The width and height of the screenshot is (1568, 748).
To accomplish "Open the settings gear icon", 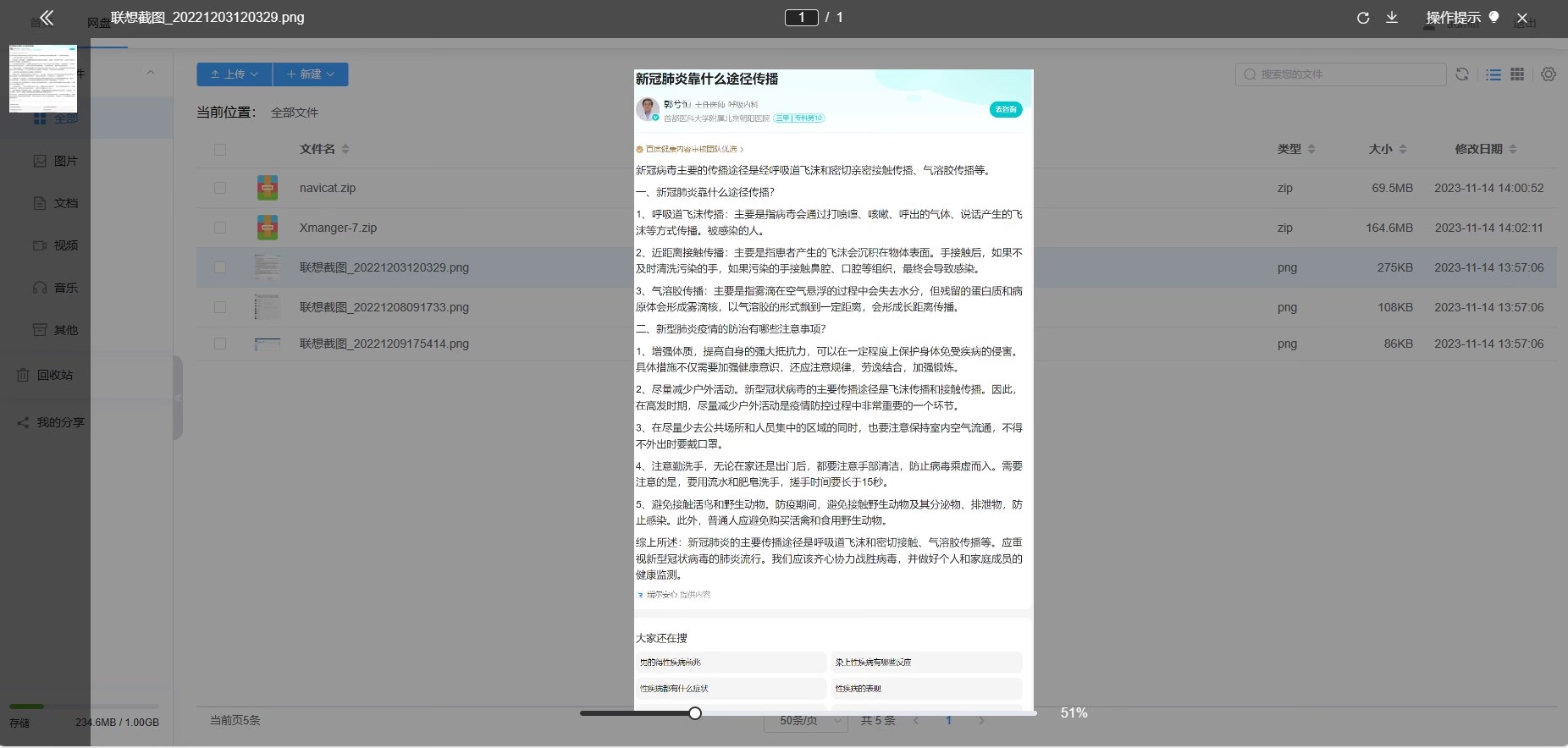I will click(x=1549, y=74).
